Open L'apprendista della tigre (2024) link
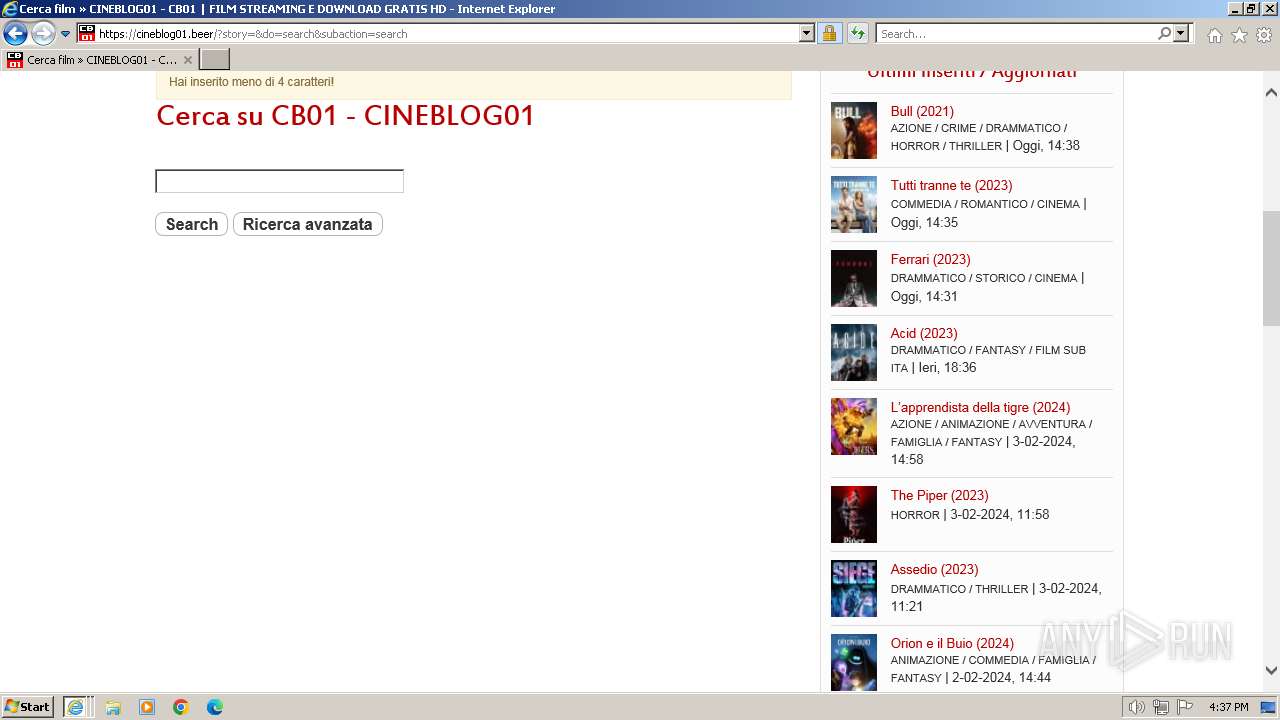This screenshot has width=1280, height=720. point(980,407)
